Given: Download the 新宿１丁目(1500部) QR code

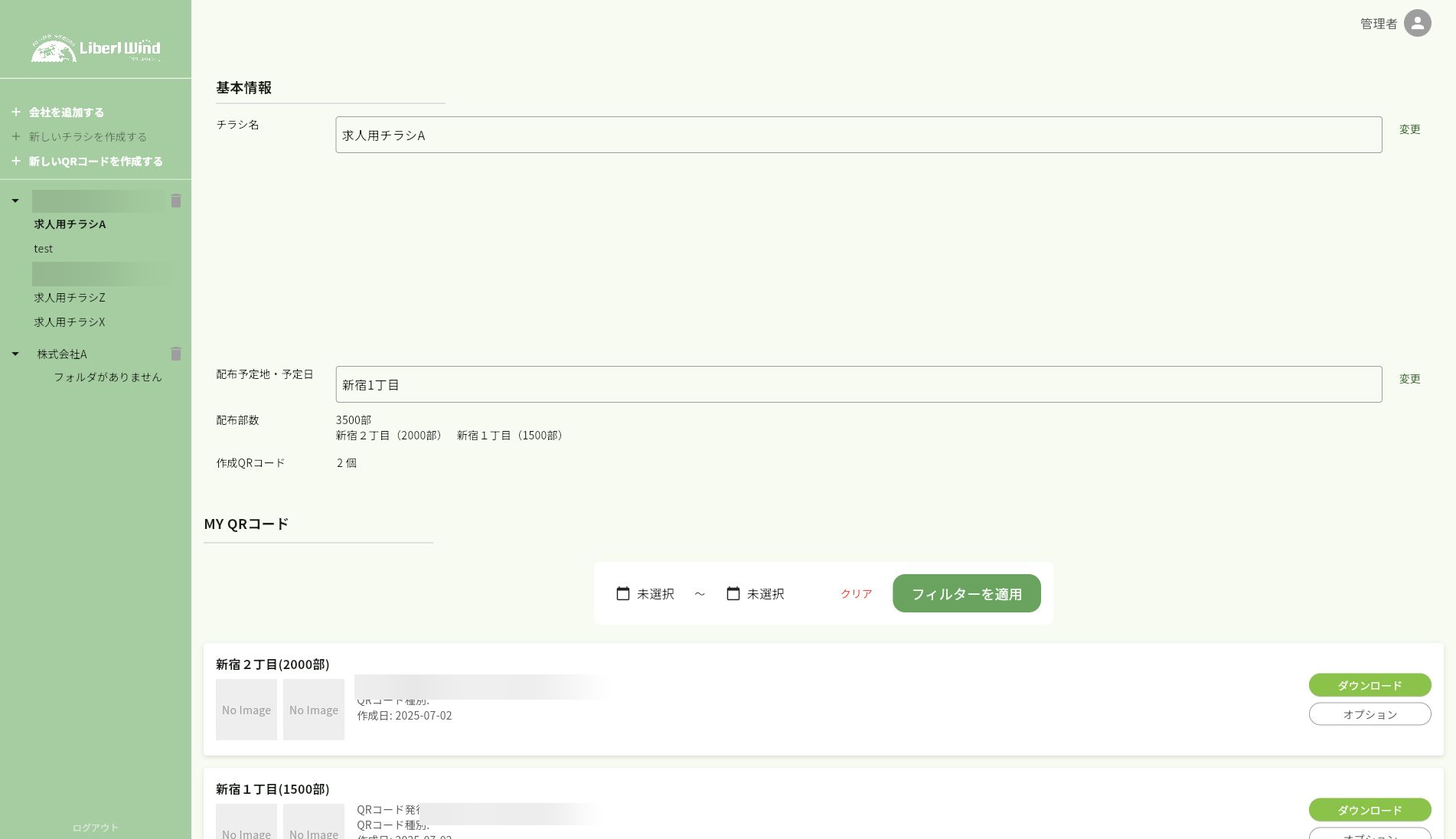Looking at the screenshot, I should [1369, 810].
